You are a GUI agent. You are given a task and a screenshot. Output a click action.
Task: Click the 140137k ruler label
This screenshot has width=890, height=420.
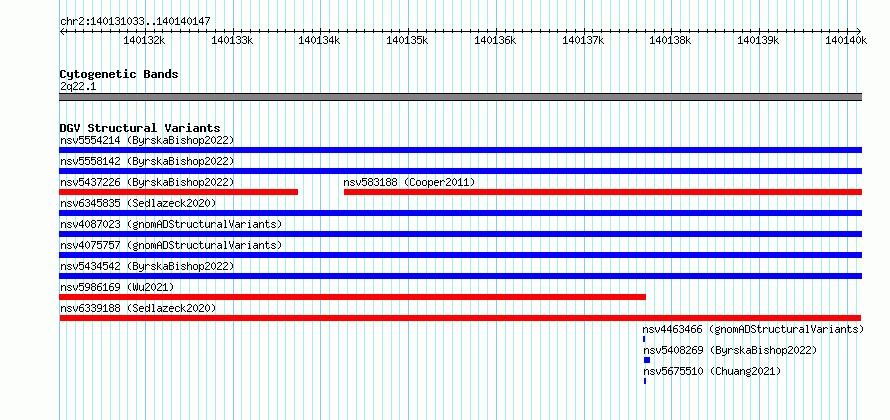[x=583, y=40]
